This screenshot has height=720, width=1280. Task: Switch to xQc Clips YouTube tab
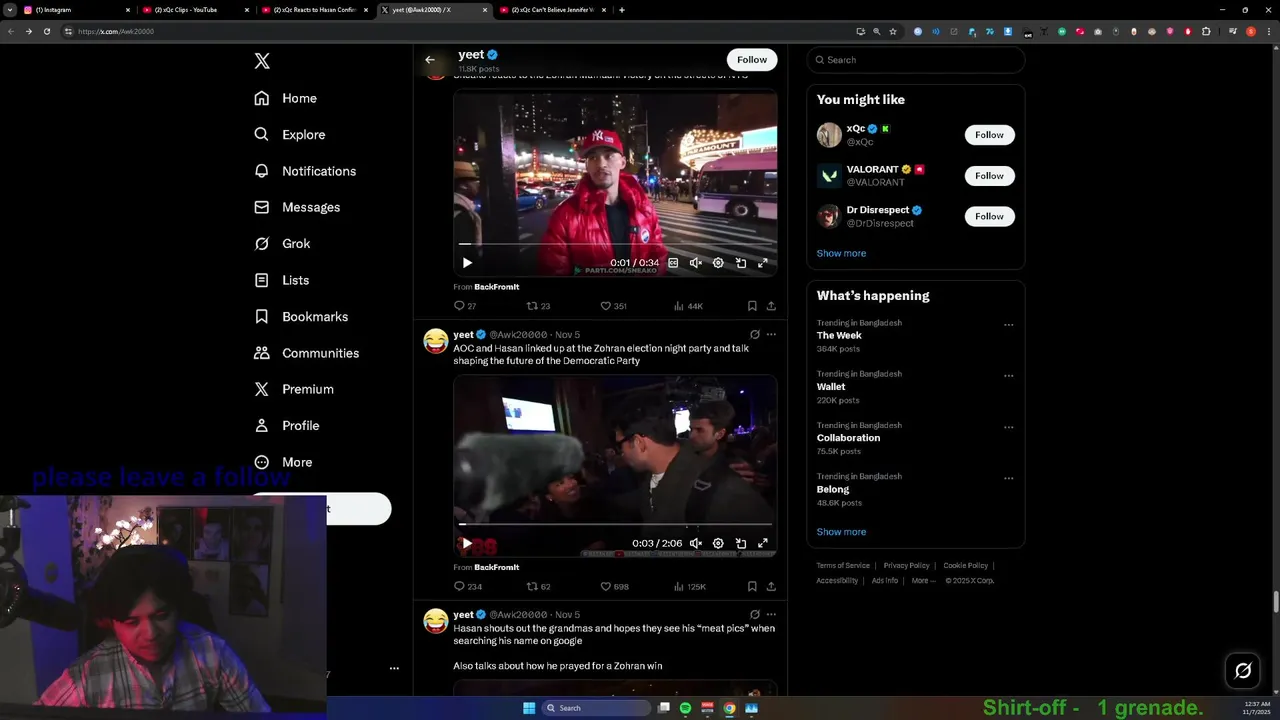coord(195,10)
